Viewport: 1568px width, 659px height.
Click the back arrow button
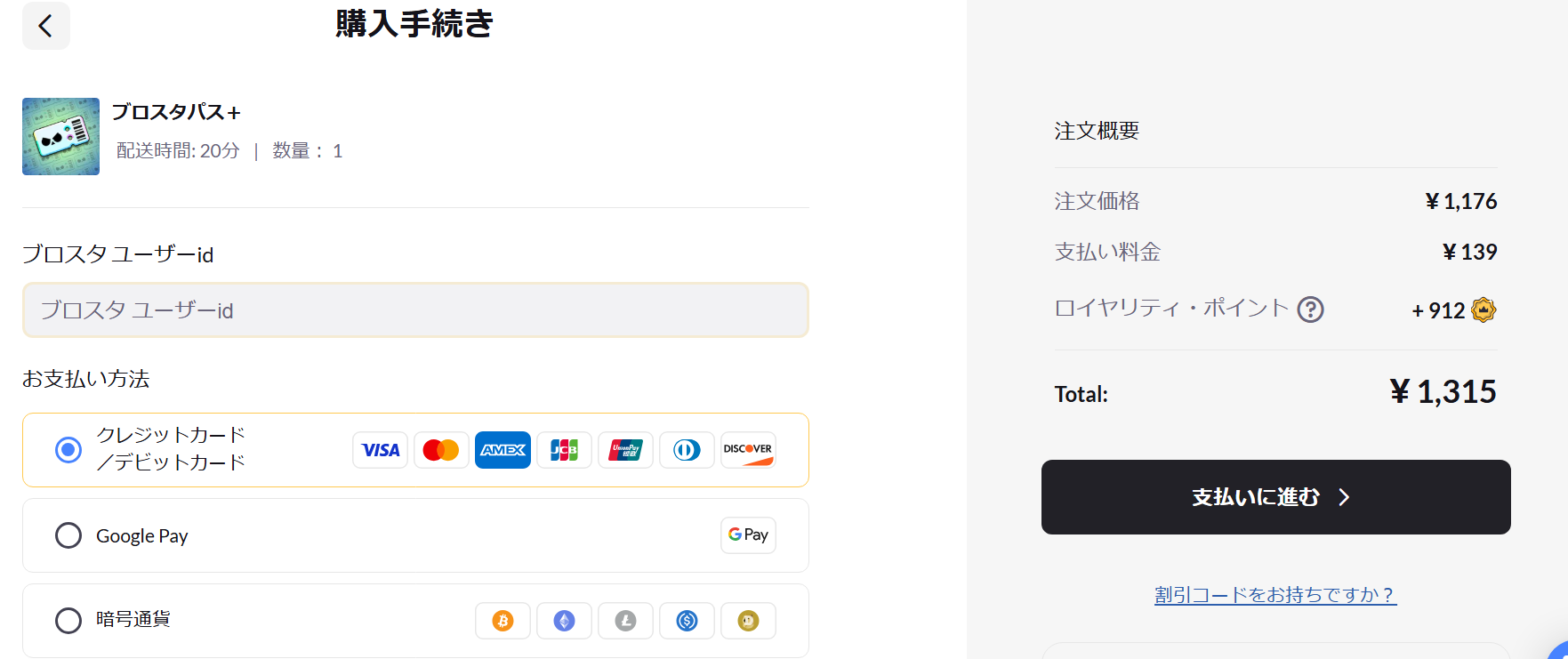pyautogui.click(x=45, y=26)
